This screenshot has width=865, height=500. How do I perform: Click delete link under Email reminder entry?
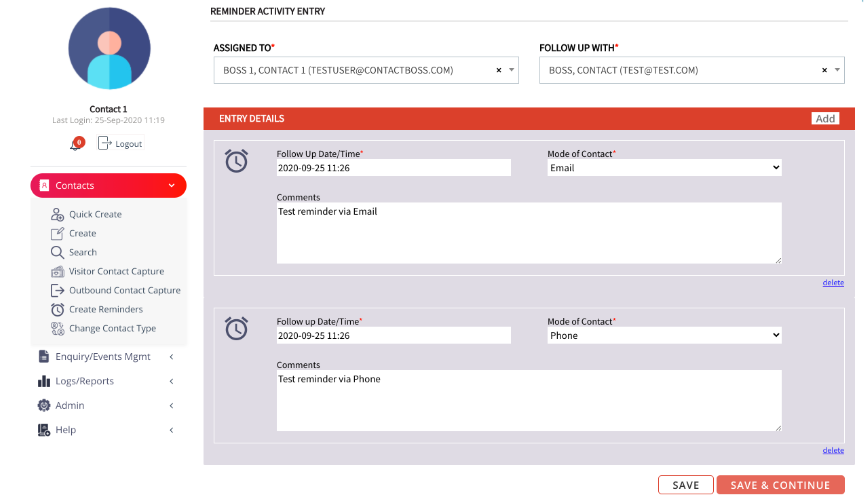(x=833, y=283)
